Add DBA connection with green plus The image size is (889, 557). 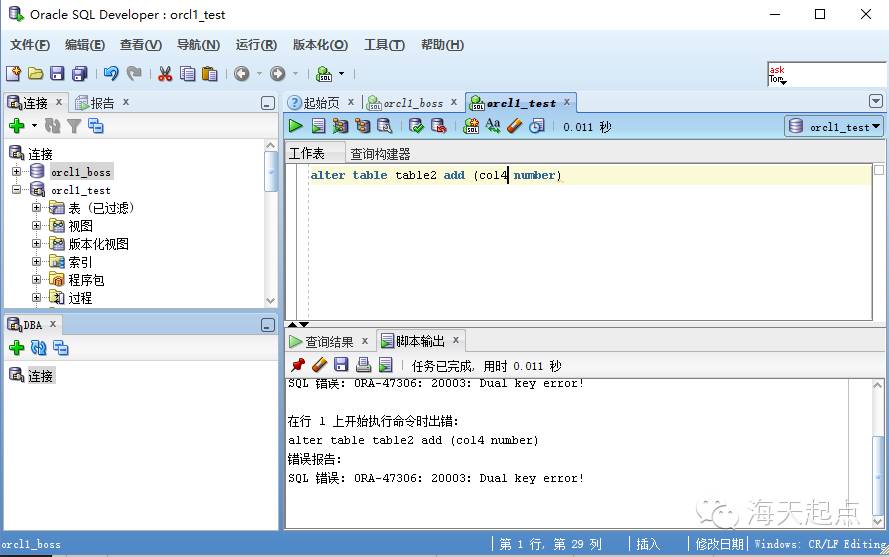[x=17, y=347]
